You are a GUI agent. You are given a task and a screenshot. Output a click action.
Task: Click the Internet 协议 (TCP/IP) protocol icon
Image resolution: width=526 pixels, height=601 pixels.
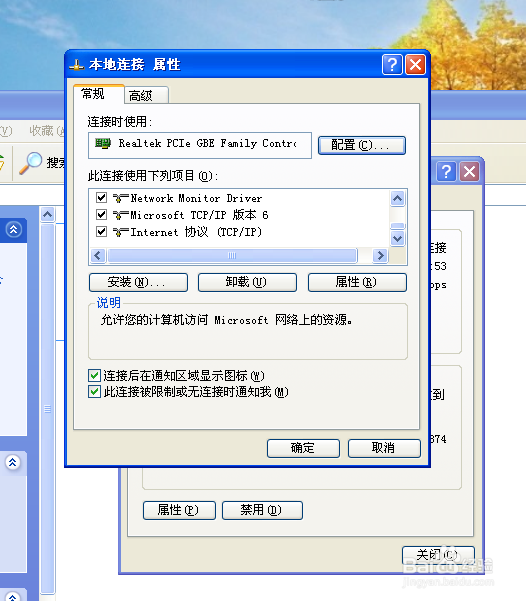(x=120, y=232)
